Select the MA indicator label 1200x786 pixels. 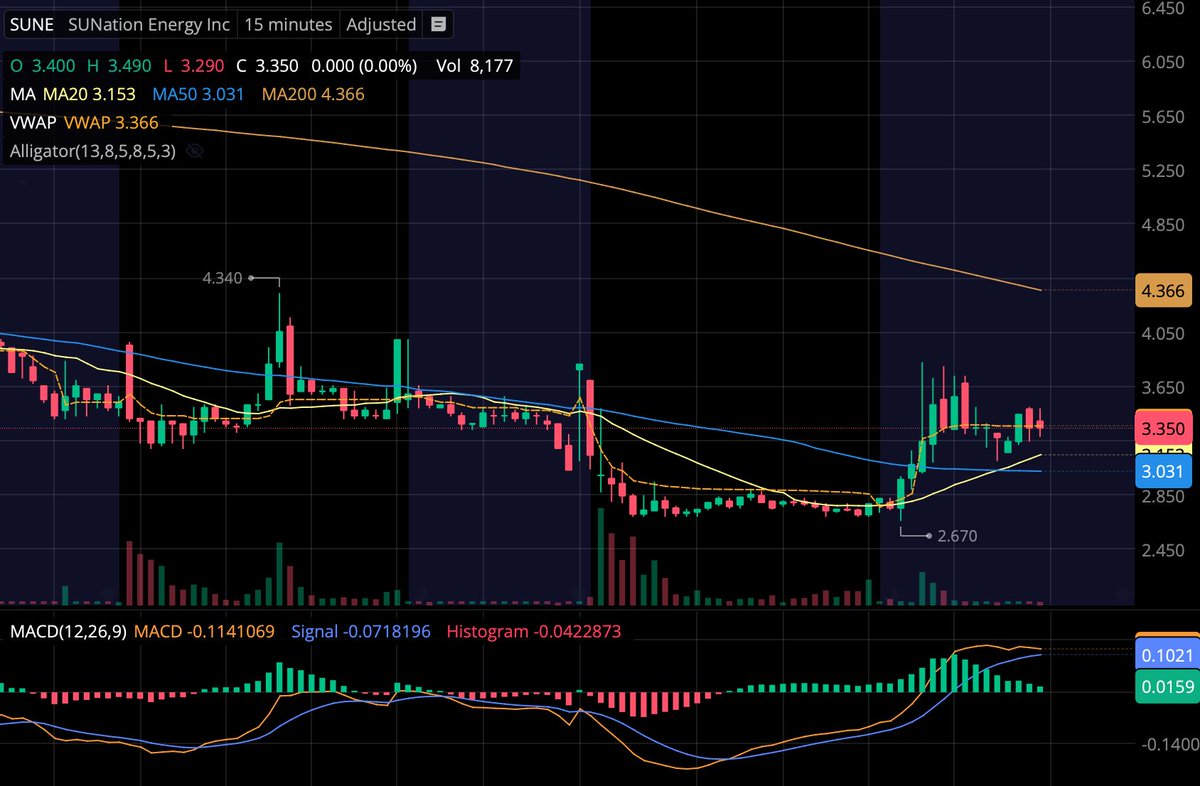[22, 94]
